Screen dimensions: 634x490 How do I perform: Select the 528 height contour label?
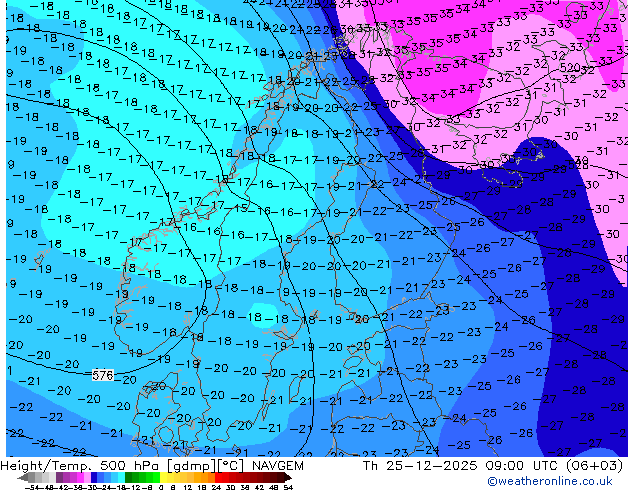(578, 165)
